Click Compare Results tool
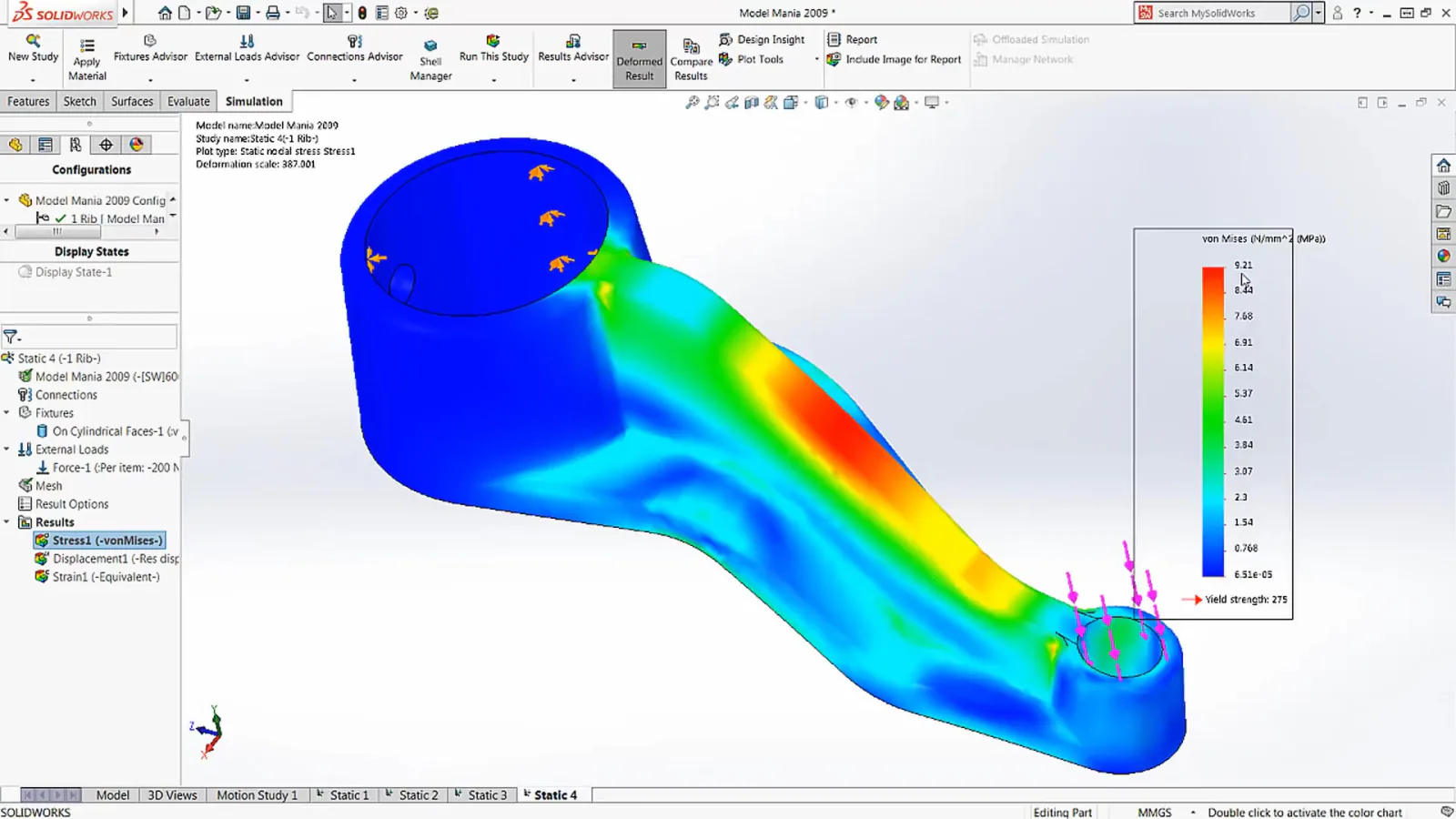The image size is (1456, 819). pos(692,60)
